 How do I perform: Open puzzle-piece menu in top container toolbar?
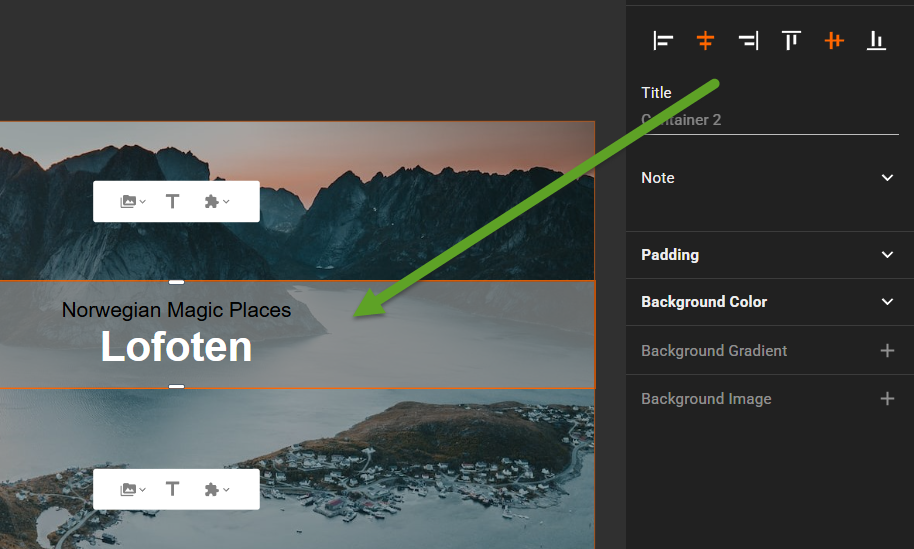tap(216, 202)
